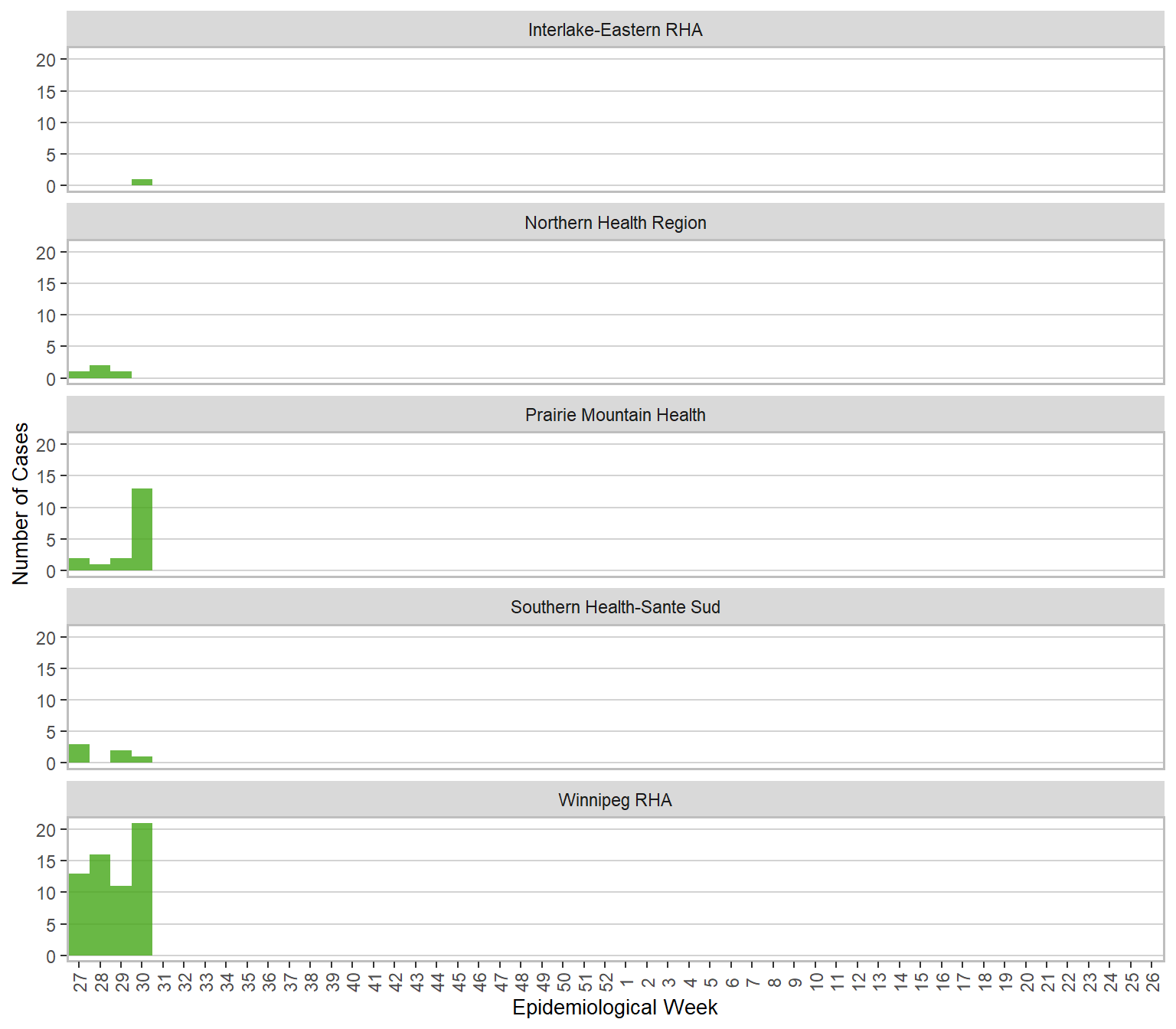The image size is (1176, 1029).
Task: Click the week 30 bar in Winnipeg RHA
Action: click(x=142, y=890)
